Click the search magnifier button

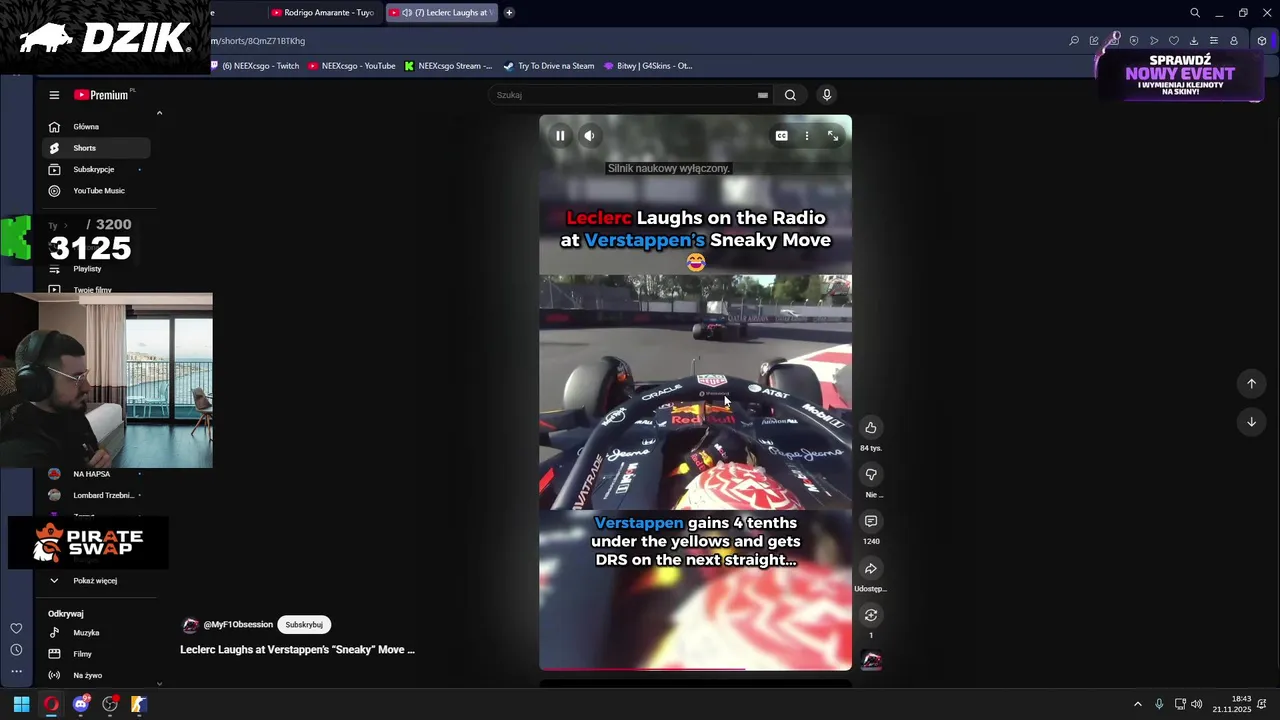click(790, 95)
